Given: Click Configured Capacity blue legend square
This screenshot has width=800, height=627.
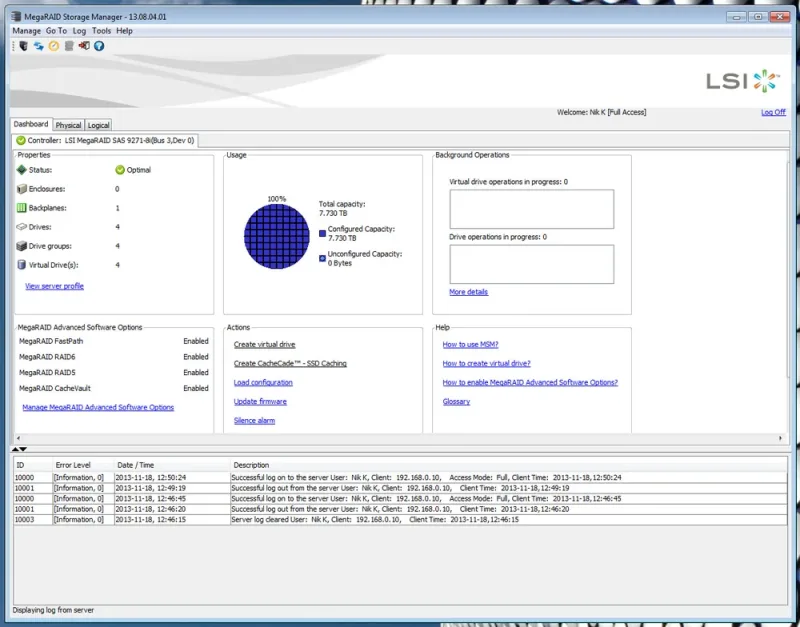Looking at the screenshot, I should [x=322, y=233].
